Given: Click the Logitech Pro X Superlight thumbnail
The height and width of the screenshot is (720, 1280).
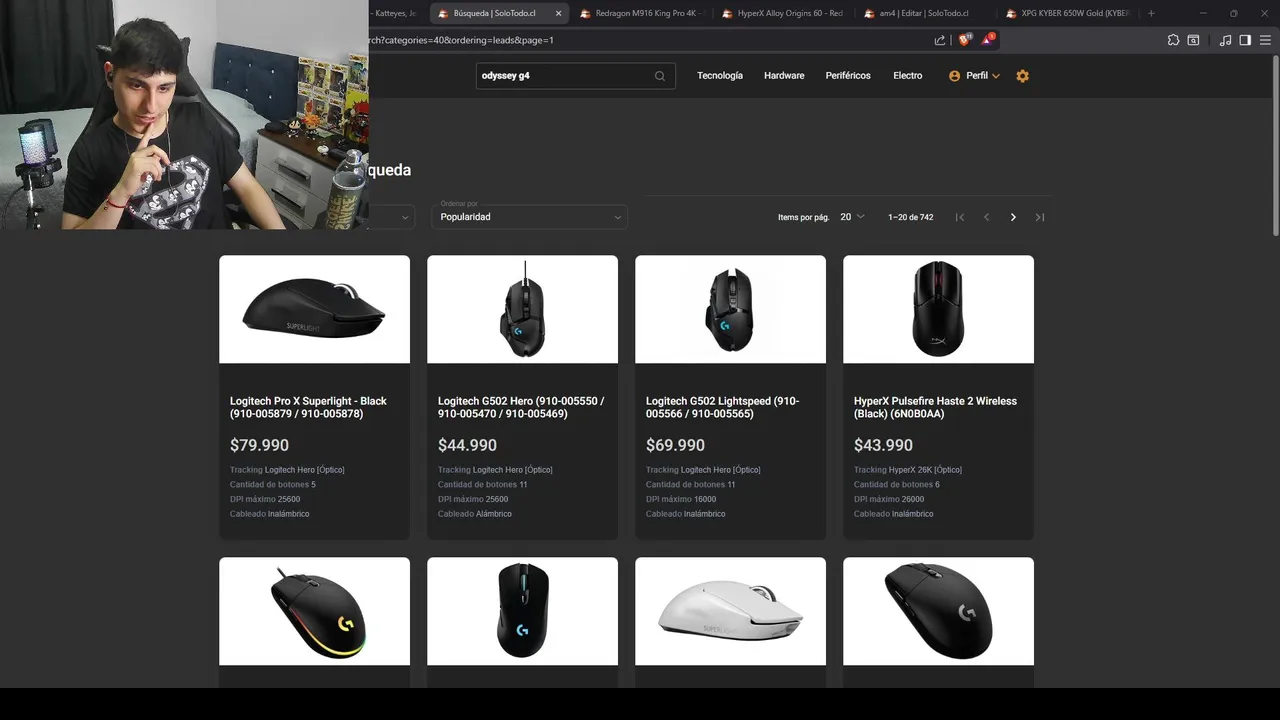Looking at the screenshot, I should pyautogui.click(x=314, y=309).
